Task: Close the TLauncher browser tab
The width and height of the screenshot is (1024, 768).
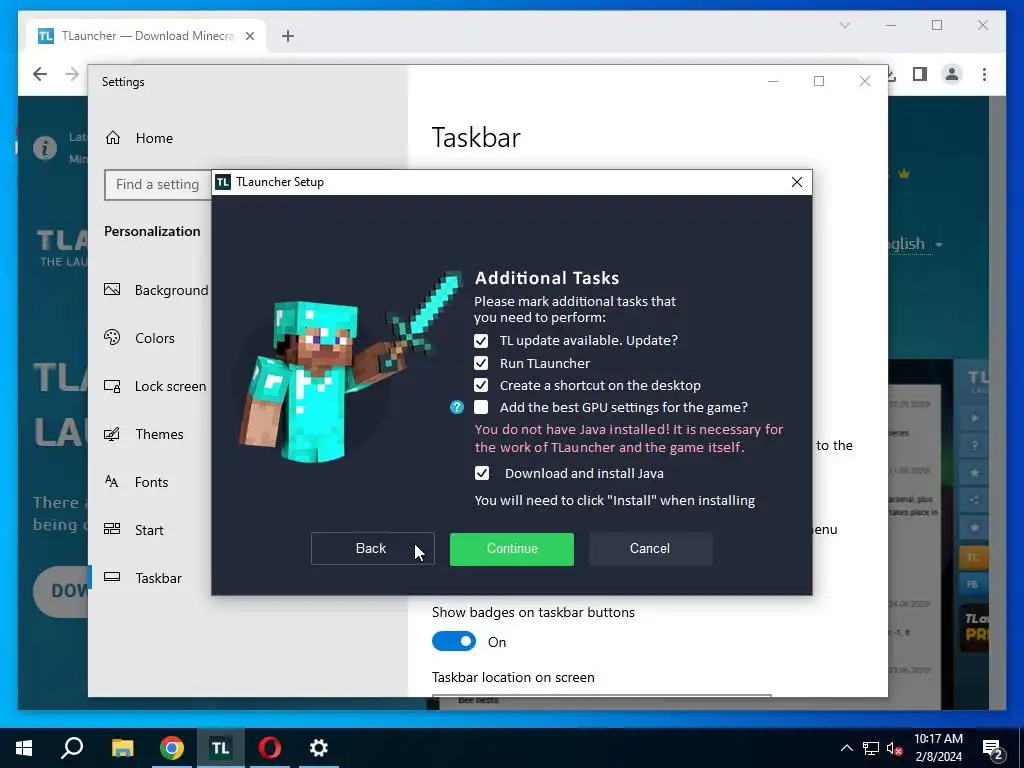Action: coord(249,36)
